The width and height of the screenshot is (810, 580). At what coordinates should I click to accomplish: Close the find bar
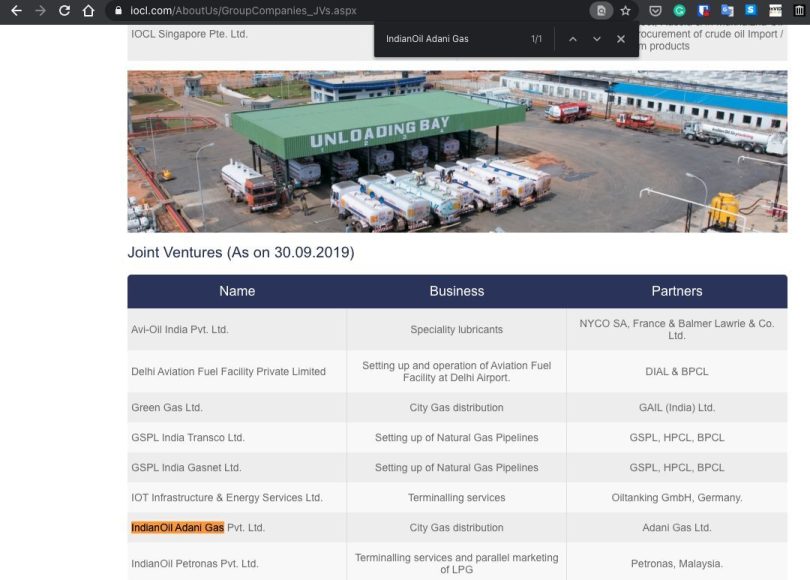pyautogui.click(x=621, y=39)
